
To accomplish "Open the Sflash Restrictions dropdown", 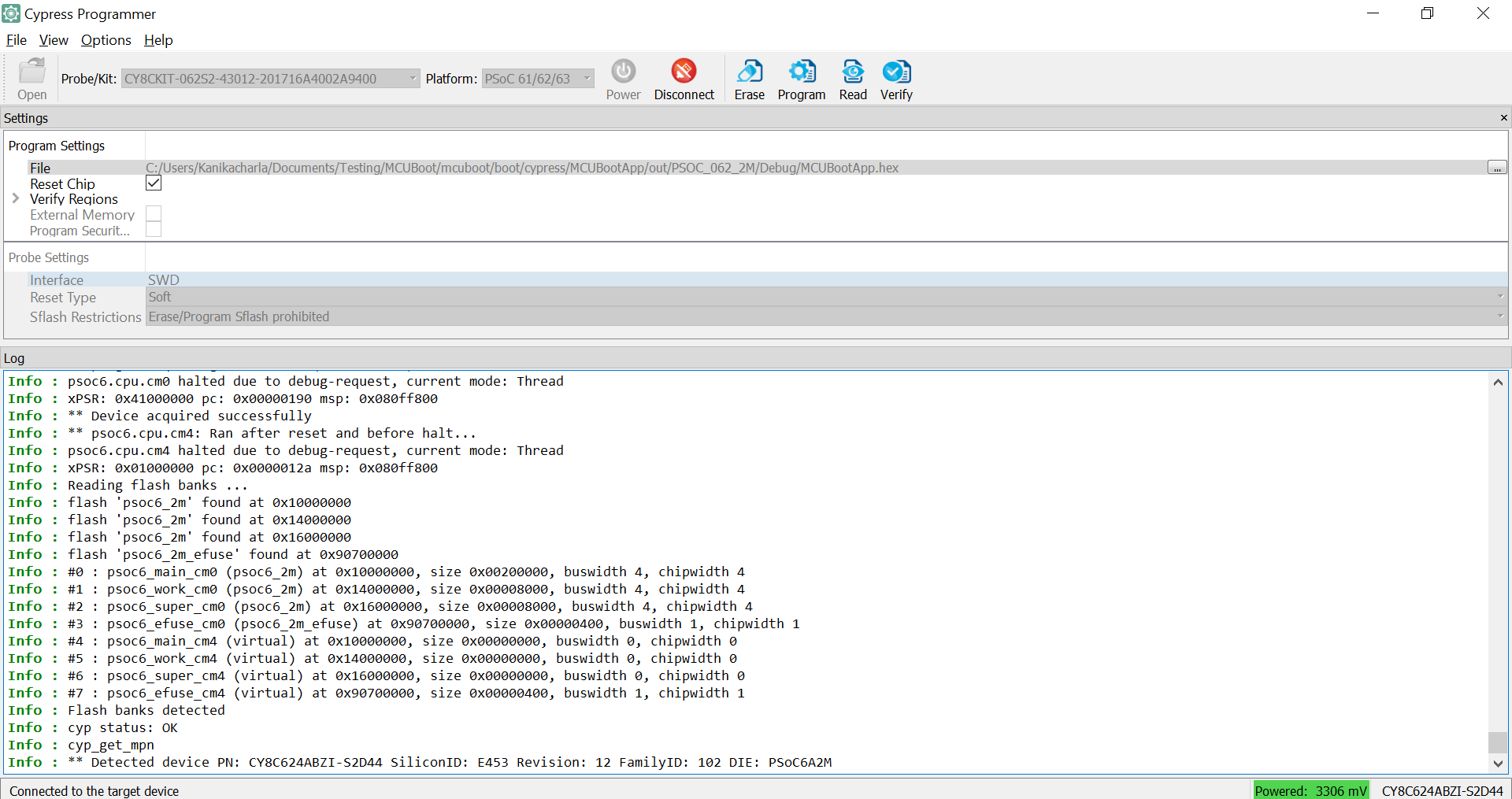I will click(827, 316).
